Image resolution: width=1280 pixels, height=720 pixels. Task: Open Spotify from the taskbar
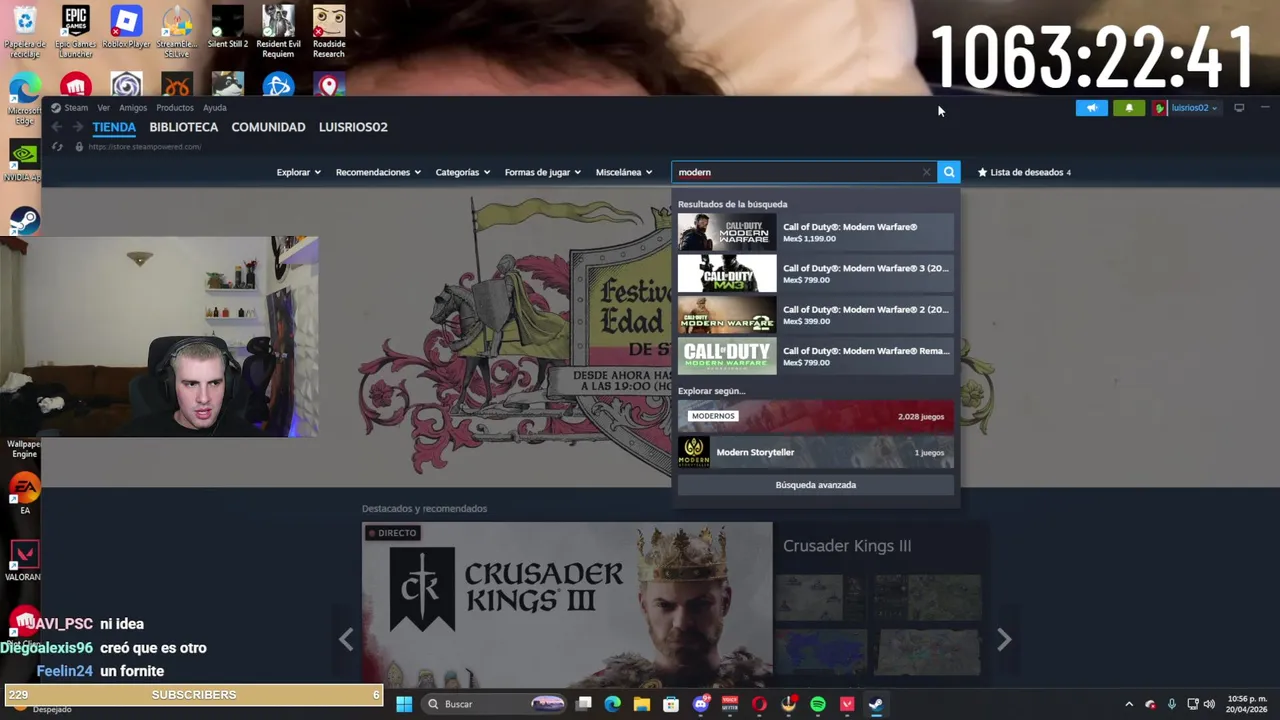(818, 704)
